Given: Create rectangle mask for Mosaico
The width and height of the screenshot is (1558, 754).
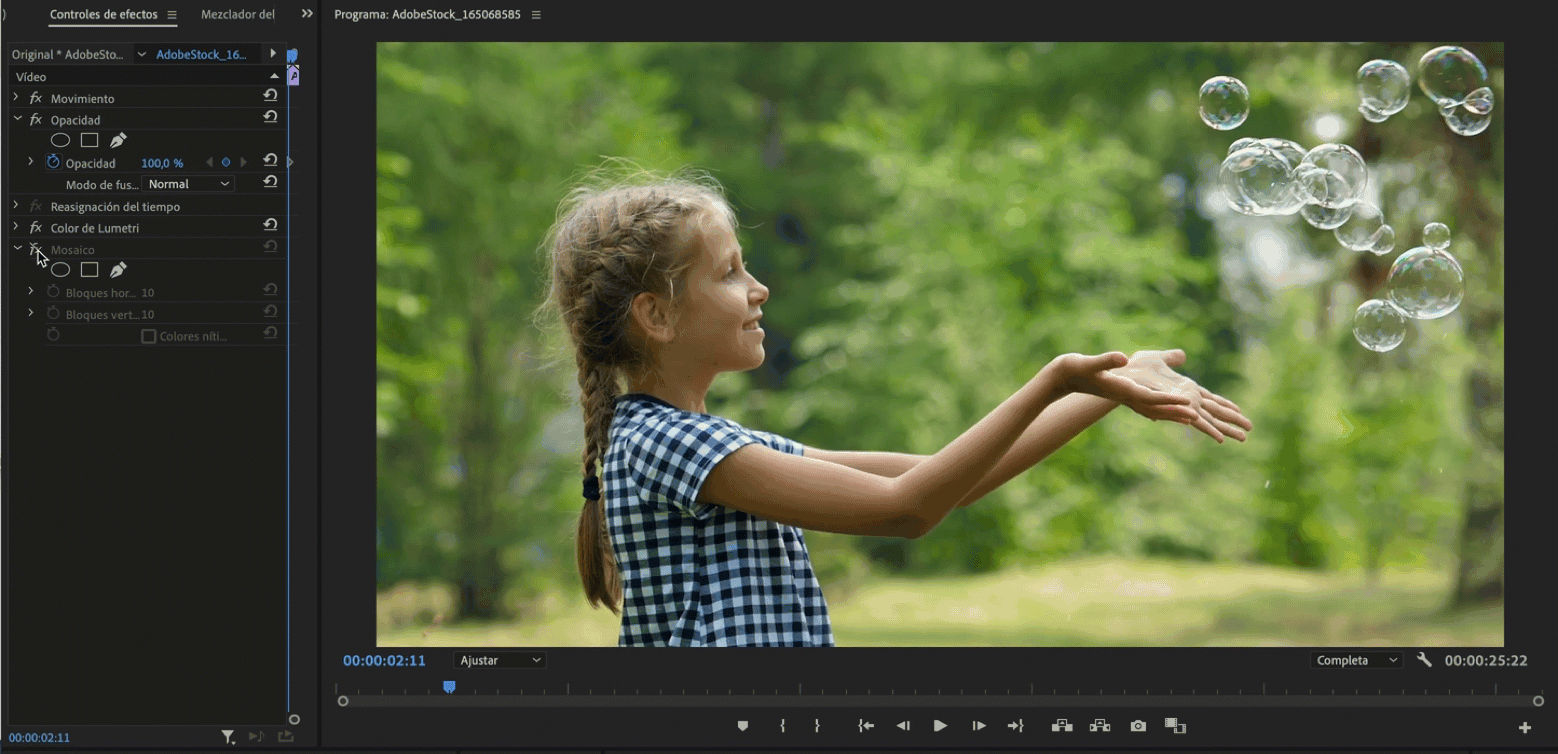Looking at the screenshot, I should [x=89, y=270].
